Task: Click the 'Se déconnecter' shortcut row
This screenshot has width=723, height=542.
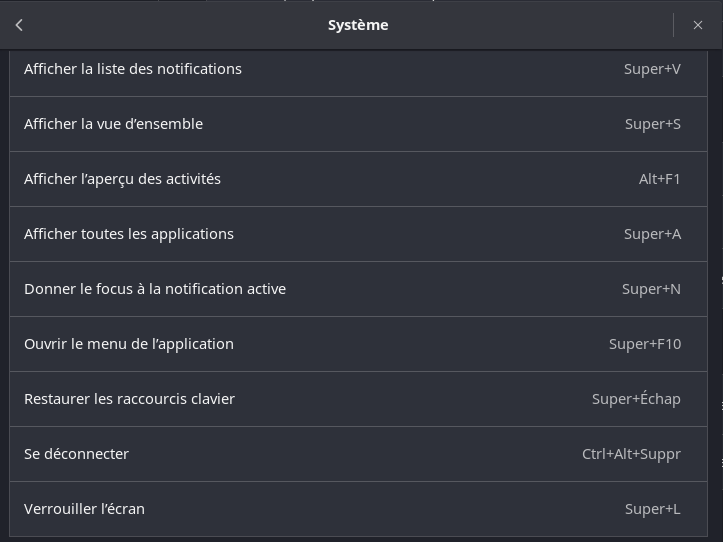Action: (x=76, y=454)
